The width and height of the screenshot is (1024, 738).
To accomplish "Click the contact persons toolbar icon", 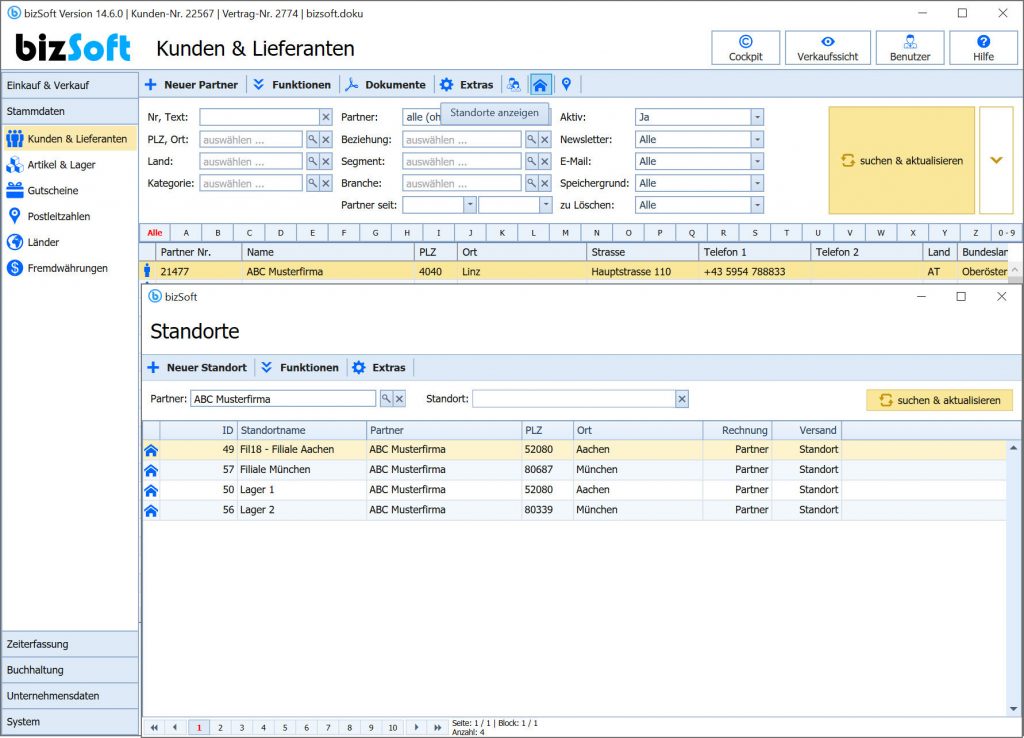I will 515,84.
